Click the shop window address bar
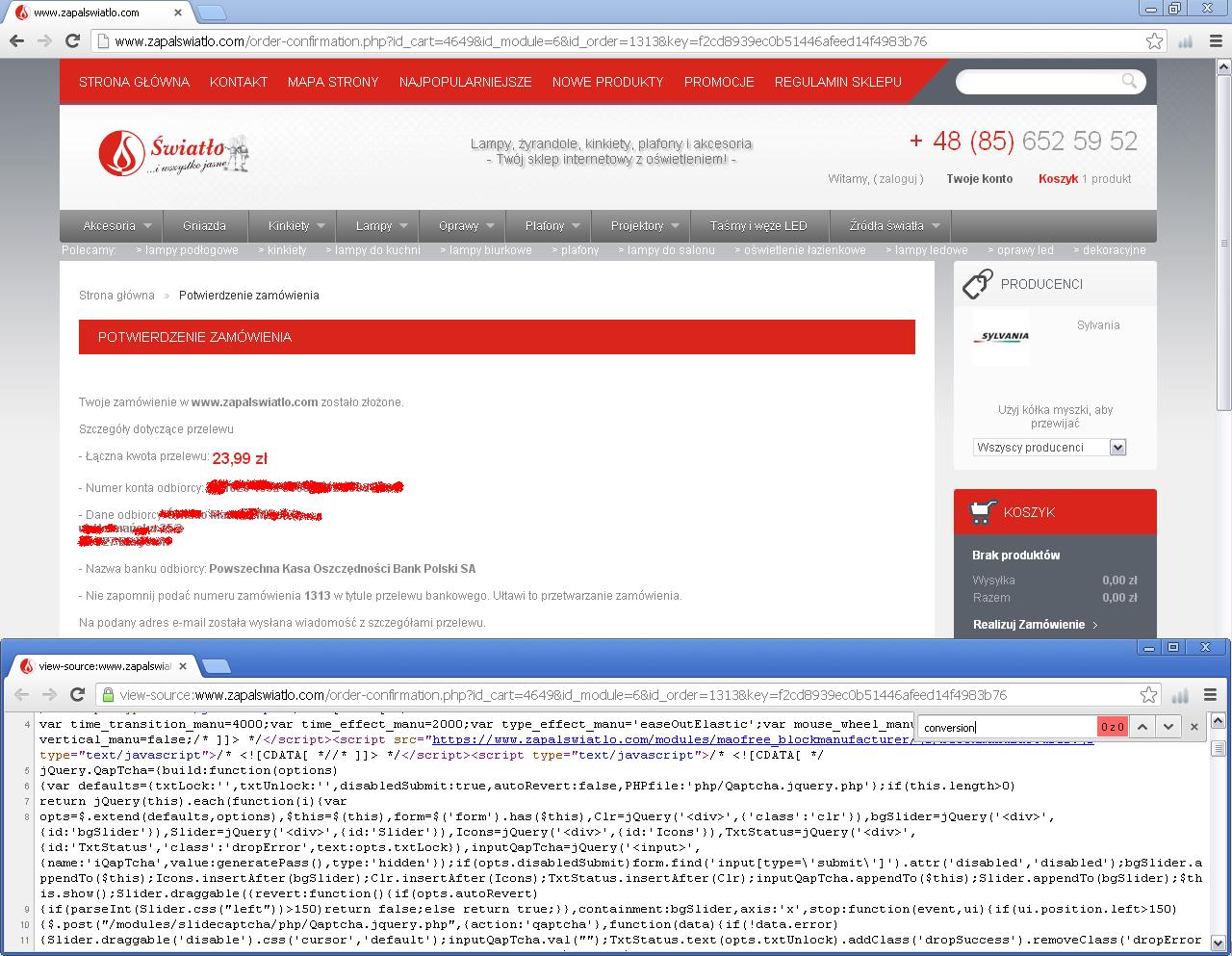 point(616,40)
